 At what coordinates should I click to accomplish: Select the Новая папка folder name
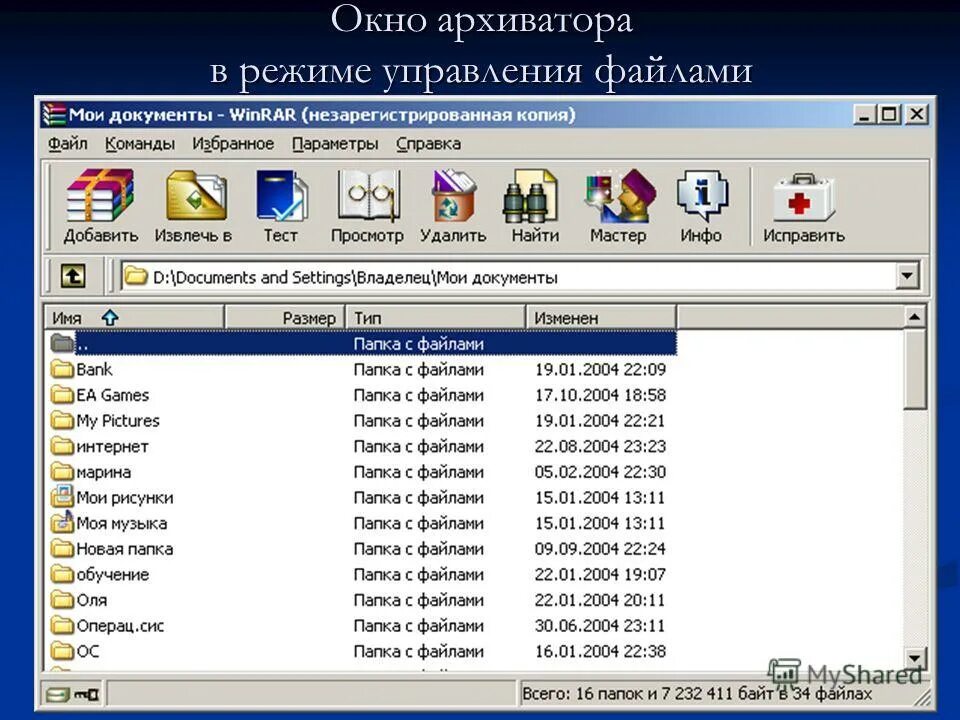click(x=124, y=549)
